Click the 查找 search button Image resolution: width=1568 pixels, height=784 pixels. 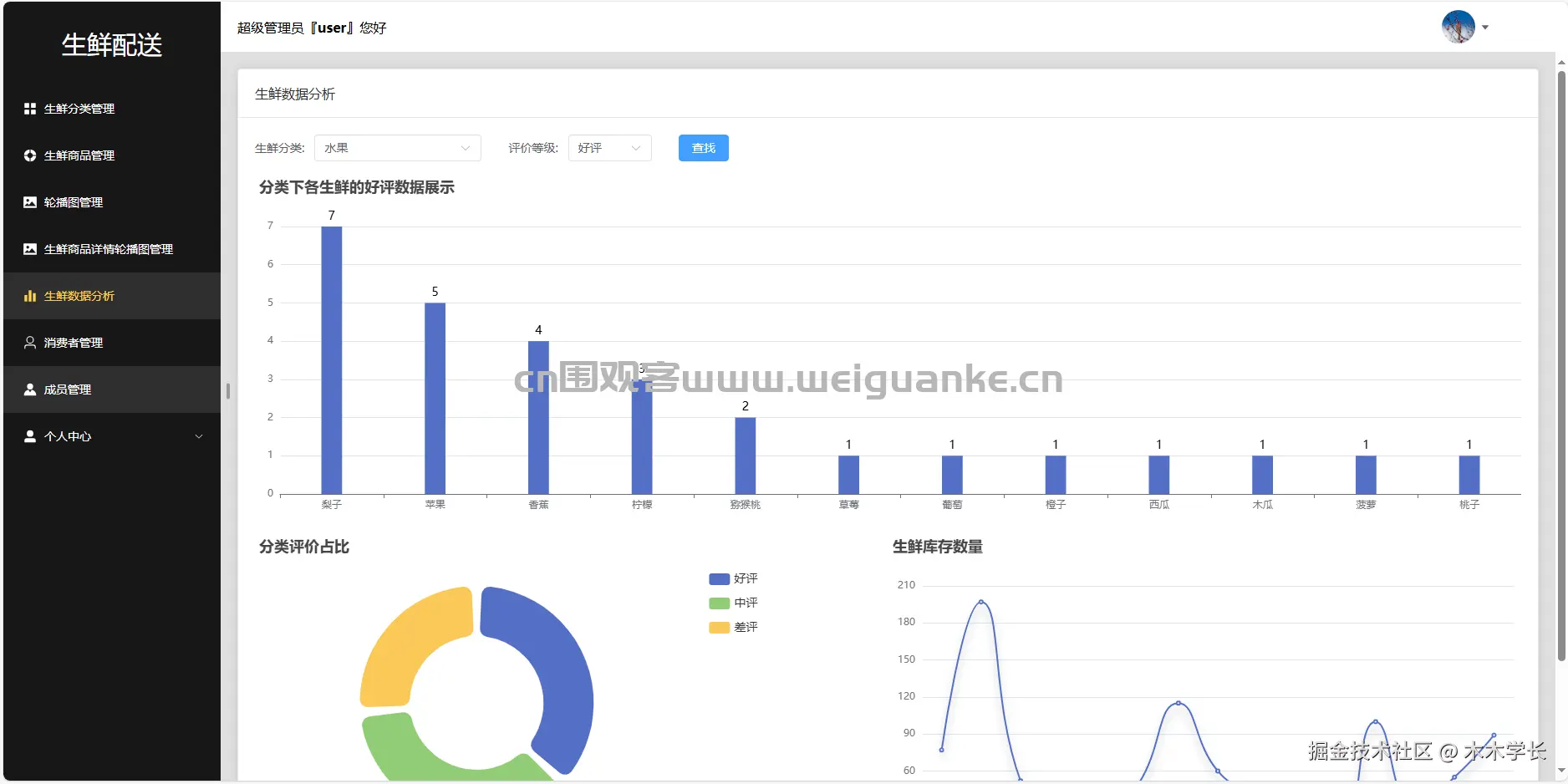(x=704, y=148)
